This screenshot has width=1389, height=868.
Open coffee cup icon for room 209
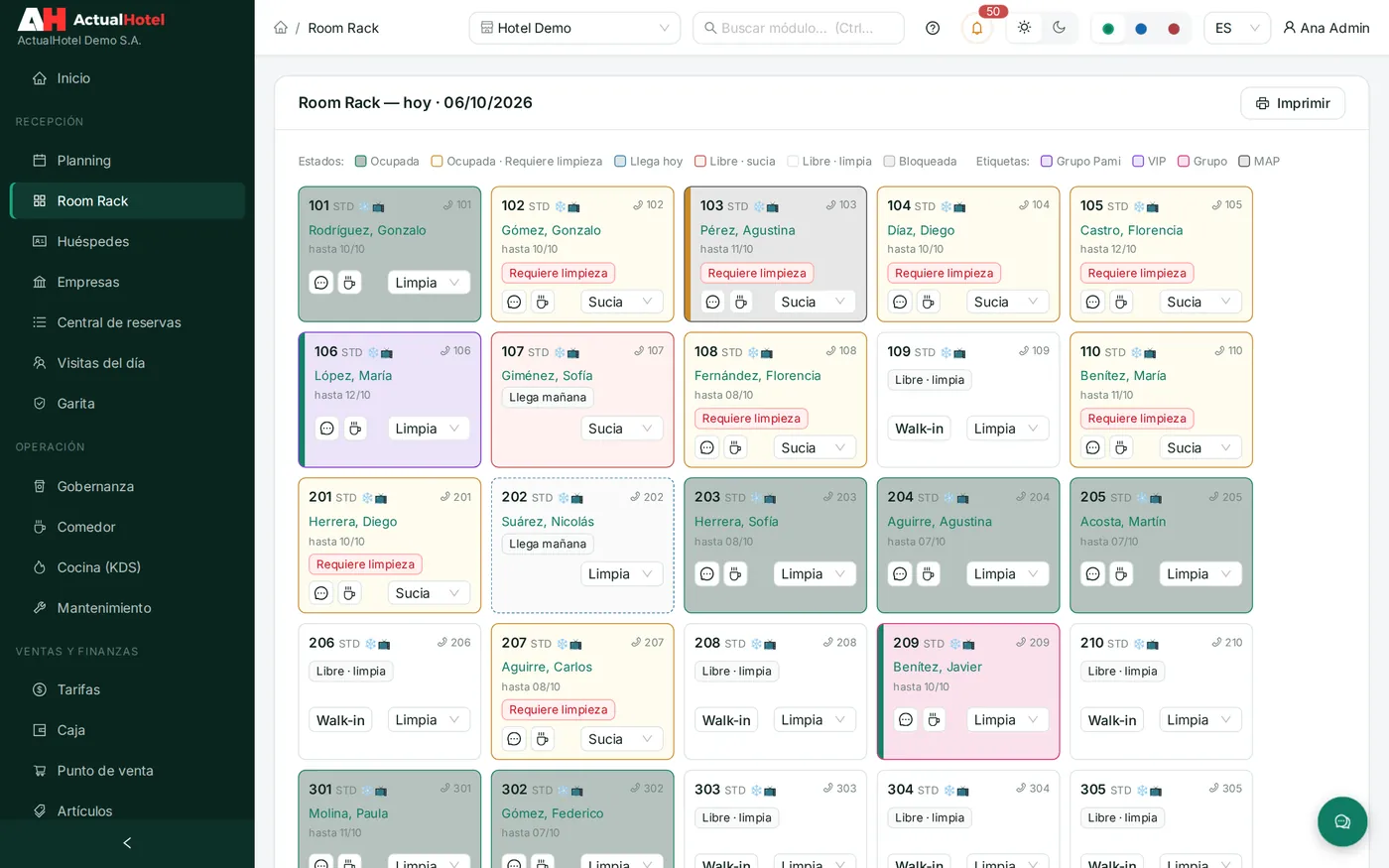[934, 719]
